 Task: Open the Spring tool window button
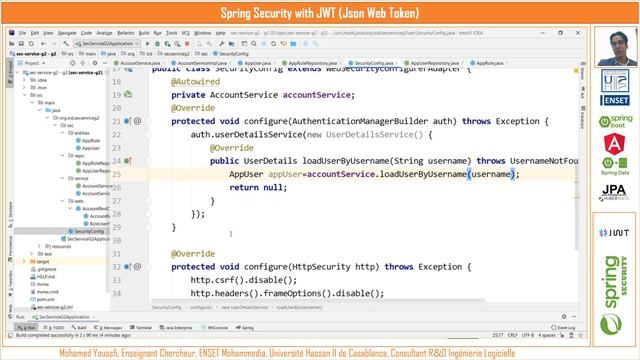[x=245, y=327]
